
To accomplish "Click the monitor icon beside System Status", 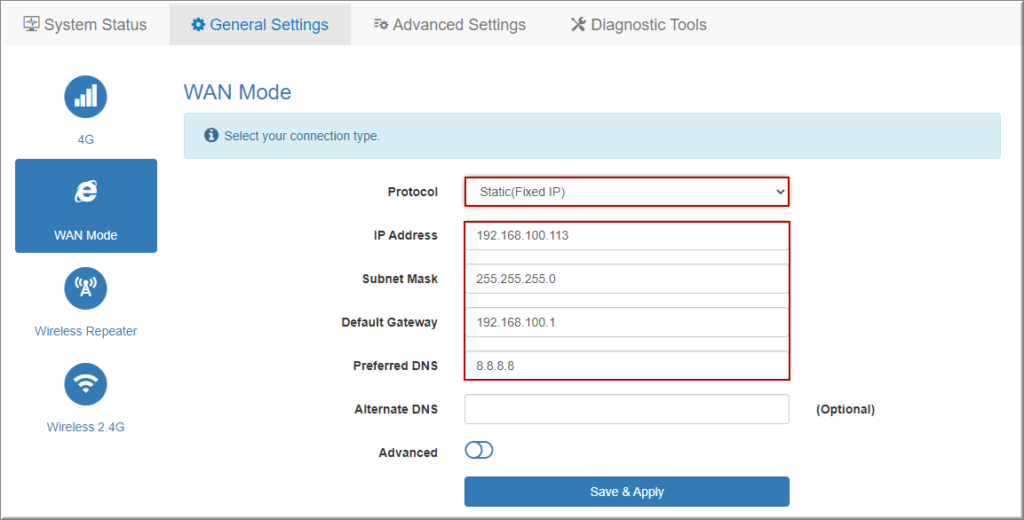I will (32, 24).
